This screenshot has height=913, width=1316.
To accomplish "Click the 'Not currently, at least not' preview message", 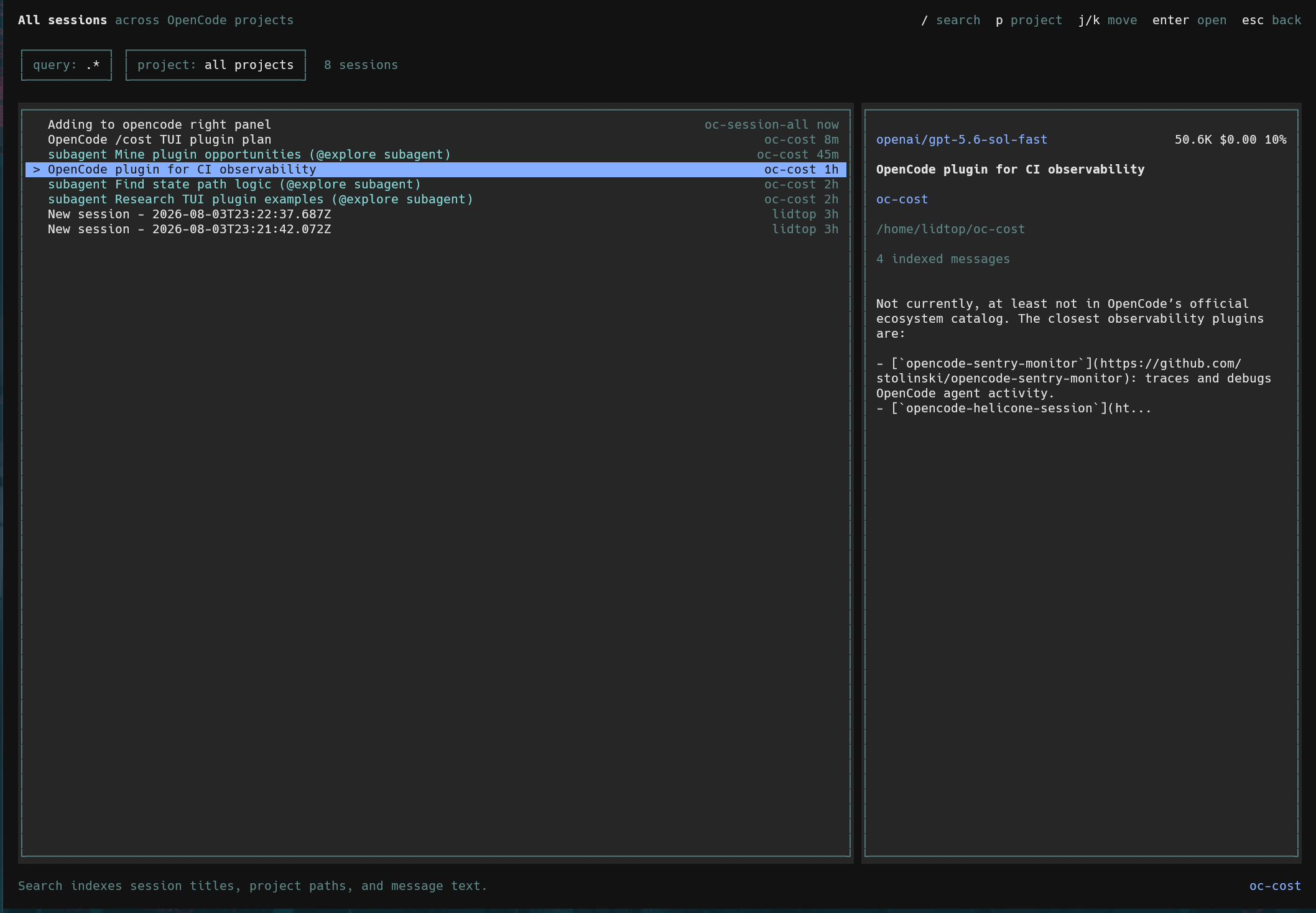I will click(1070, 318).
